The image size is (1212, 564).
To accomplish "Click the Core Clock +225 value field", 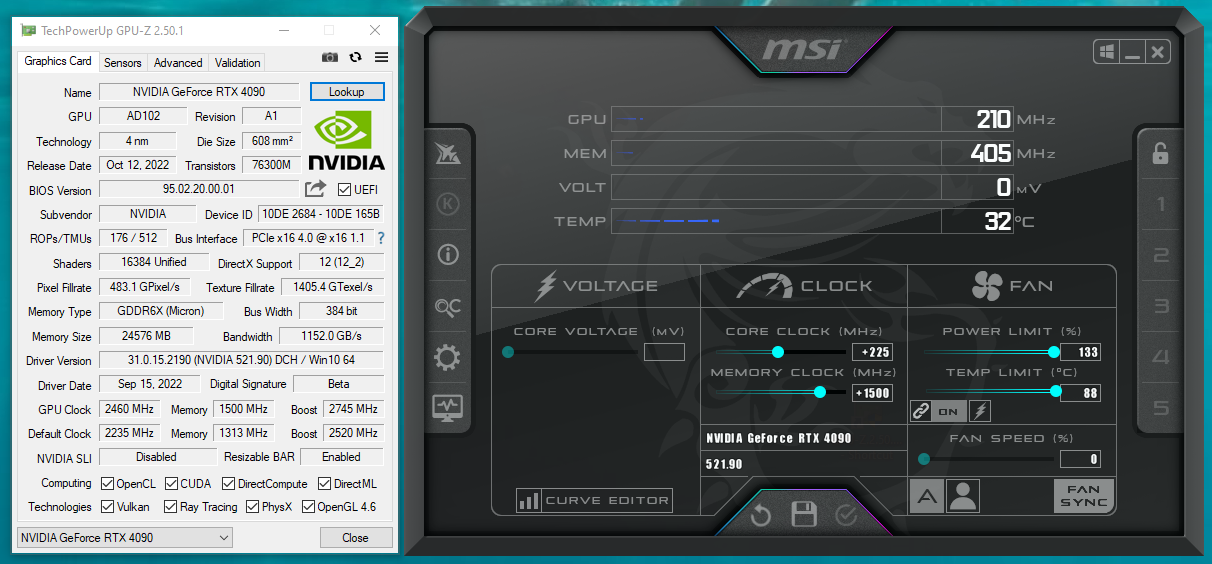I will [x=871, y=352].
